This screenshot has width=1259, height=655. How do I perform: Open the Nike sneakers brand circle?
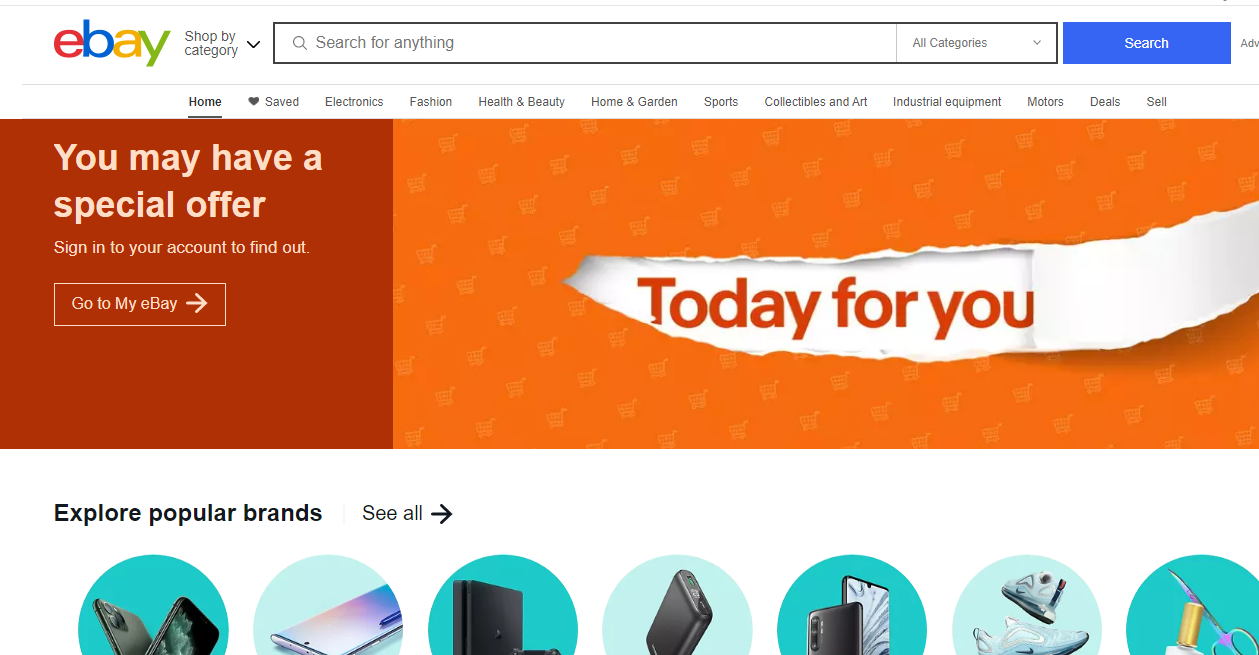coord(1027,605)
